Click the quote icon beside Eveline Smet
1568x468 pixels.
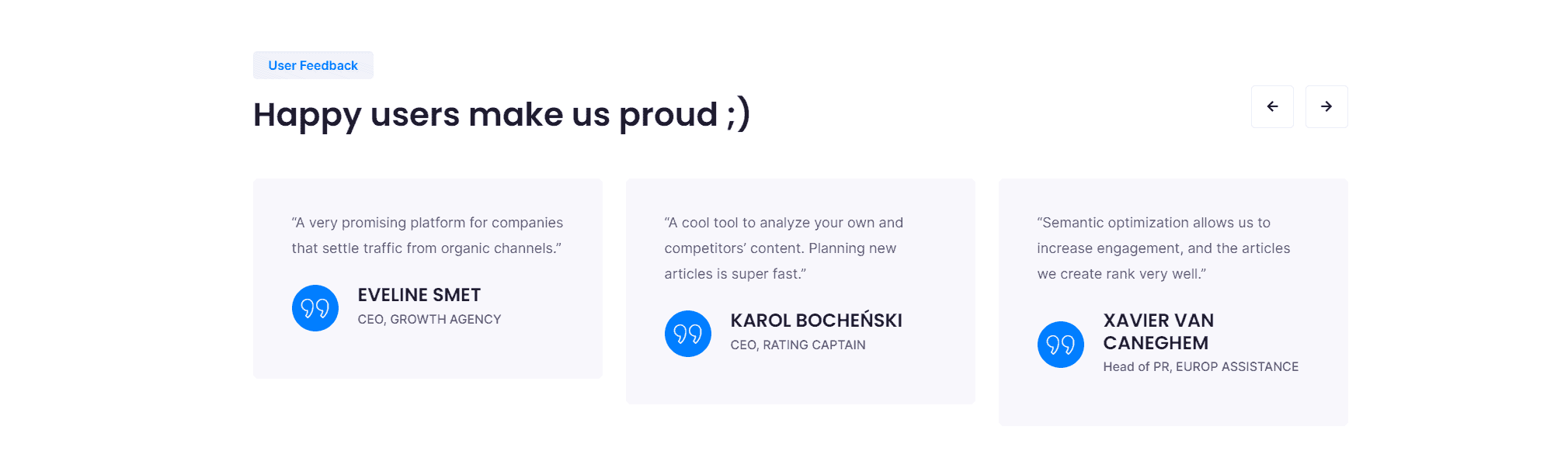(315, 308)
